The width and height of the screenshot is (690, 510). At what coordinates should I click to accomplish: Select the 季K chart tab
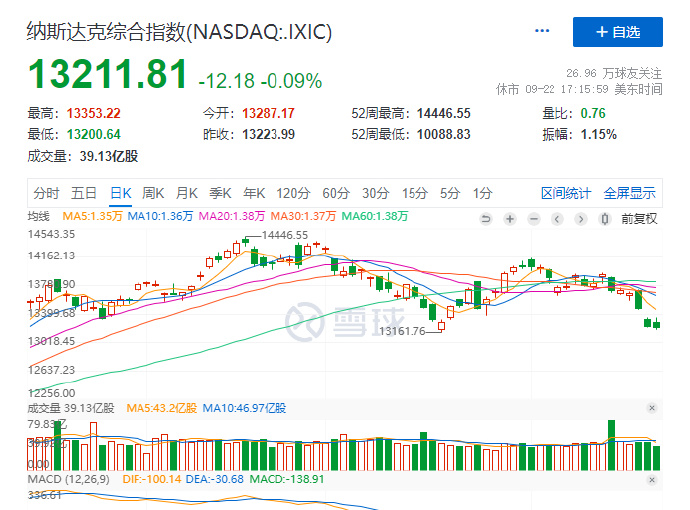[220, 193]
